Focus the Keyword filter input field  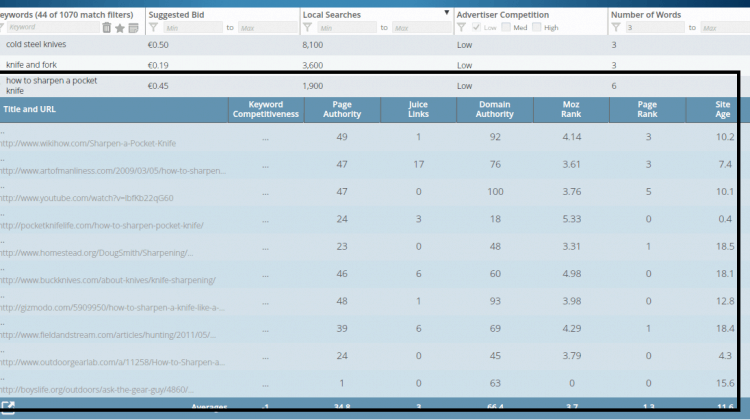(53, 27)
